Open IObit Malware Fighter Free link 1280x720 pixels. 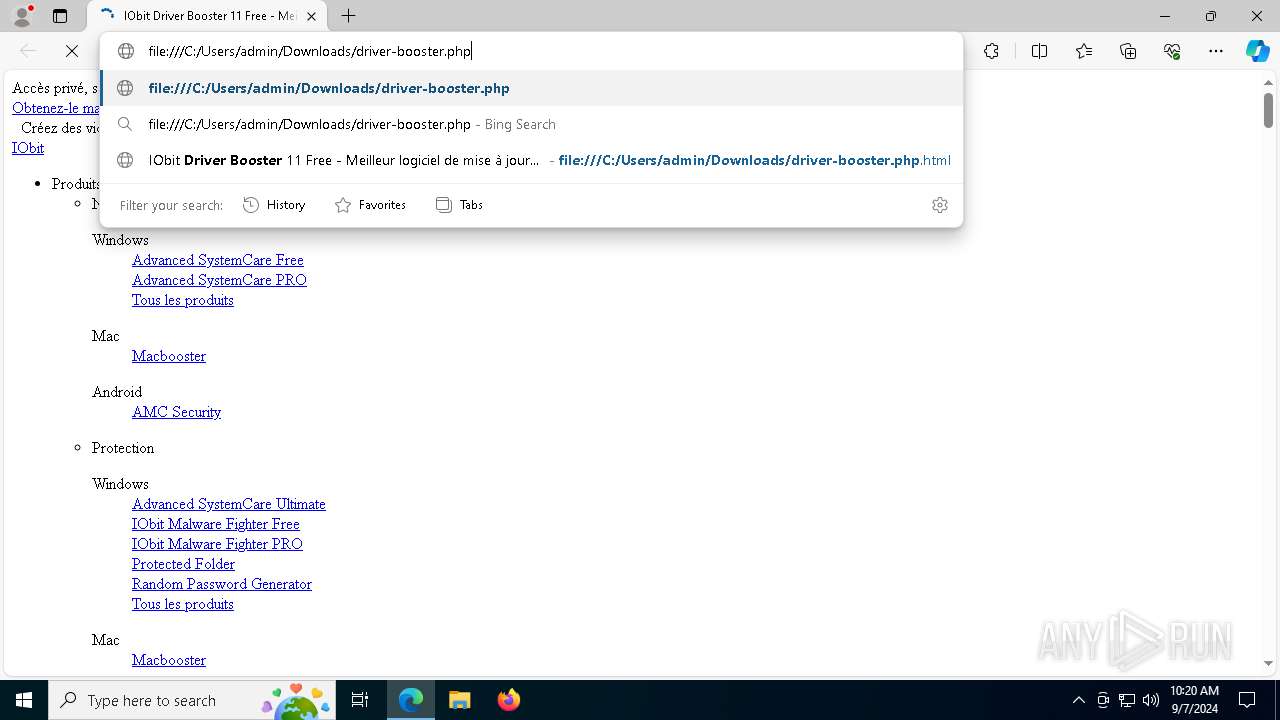216,524
